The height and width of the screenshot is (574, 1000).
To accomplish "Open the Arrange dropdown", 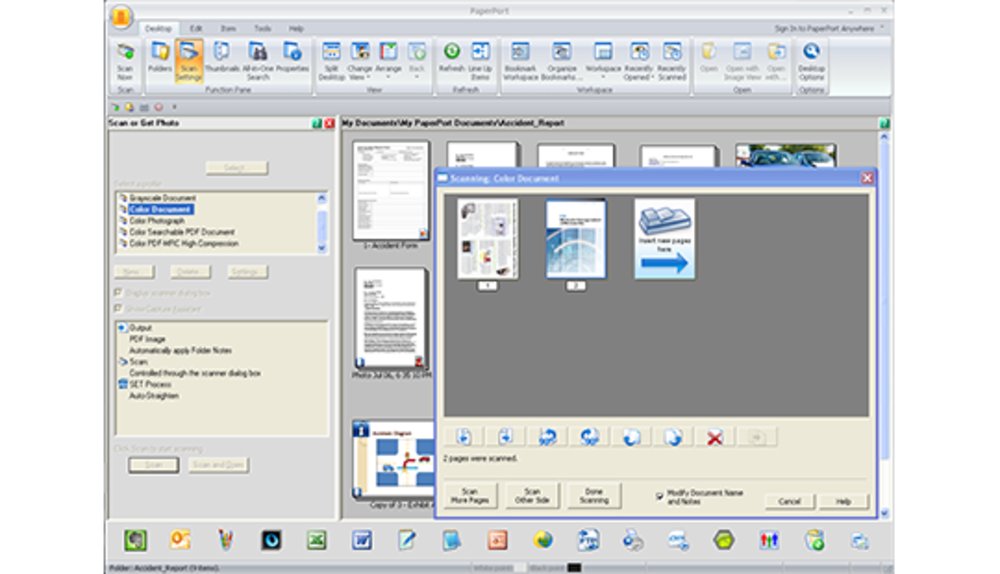I will 388,61.
